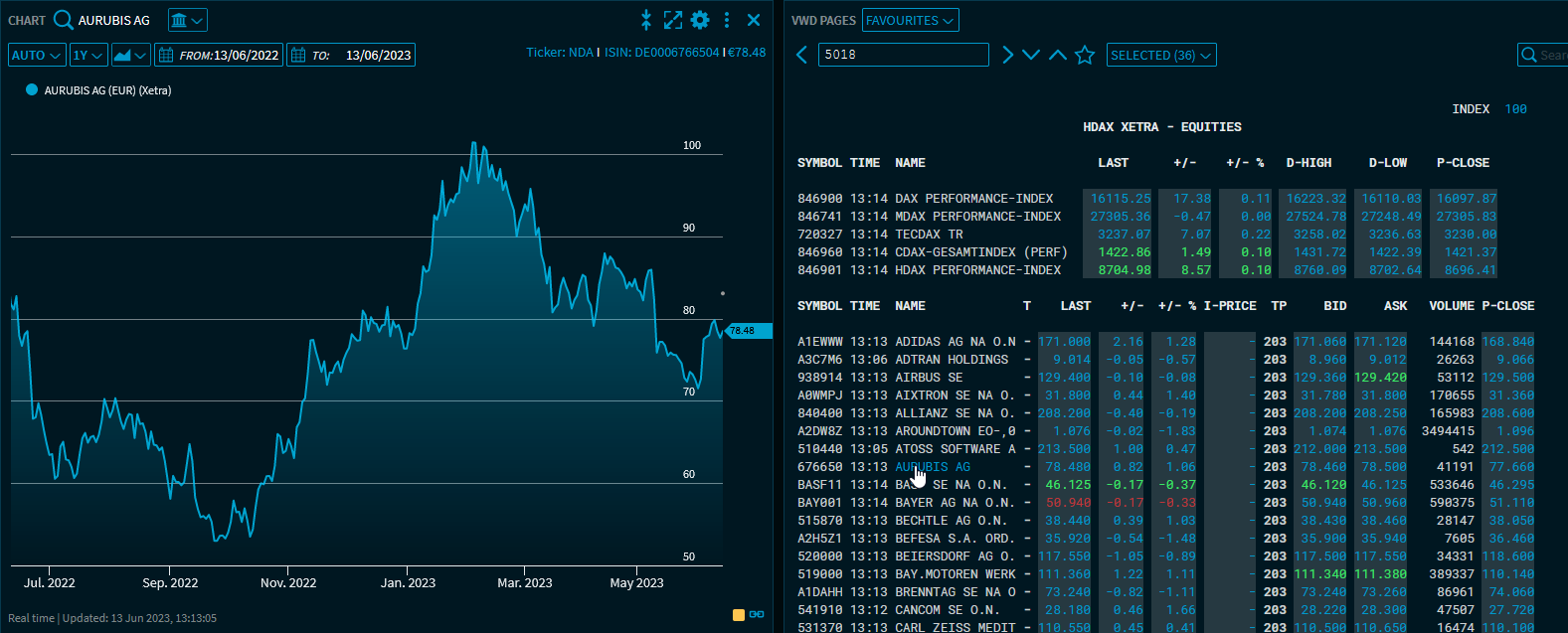Screen dimensions: 1568x633
Task: Expand the chart to full screen
Action: (x=673, y=20)
